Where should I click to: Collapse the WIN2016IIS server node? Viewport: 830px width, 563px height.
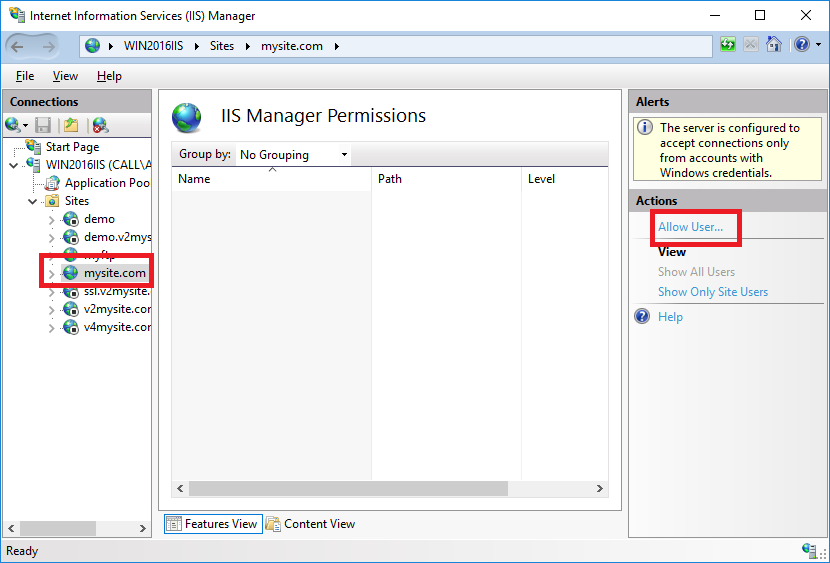click(x=14, y=166)
